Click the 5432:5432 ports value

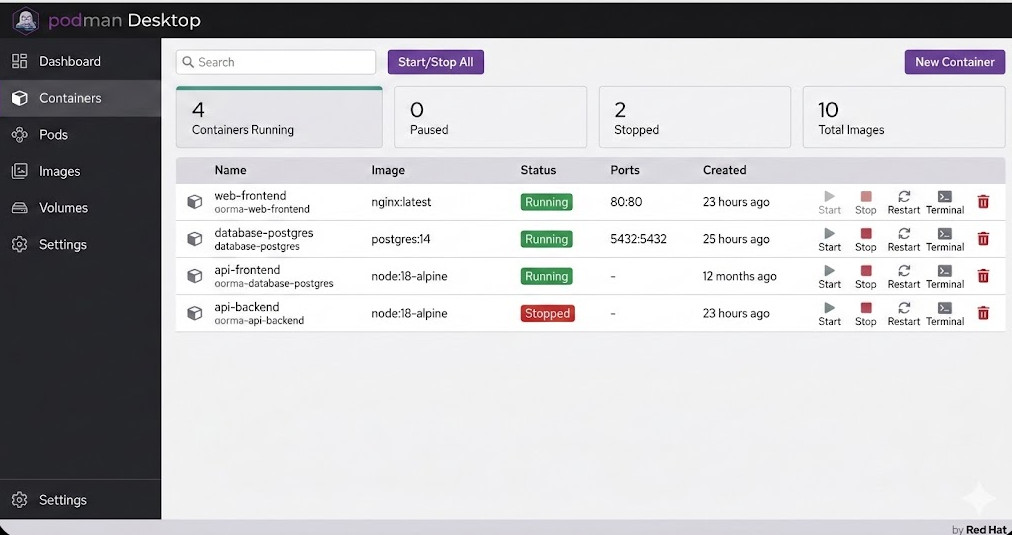[638, 239]
